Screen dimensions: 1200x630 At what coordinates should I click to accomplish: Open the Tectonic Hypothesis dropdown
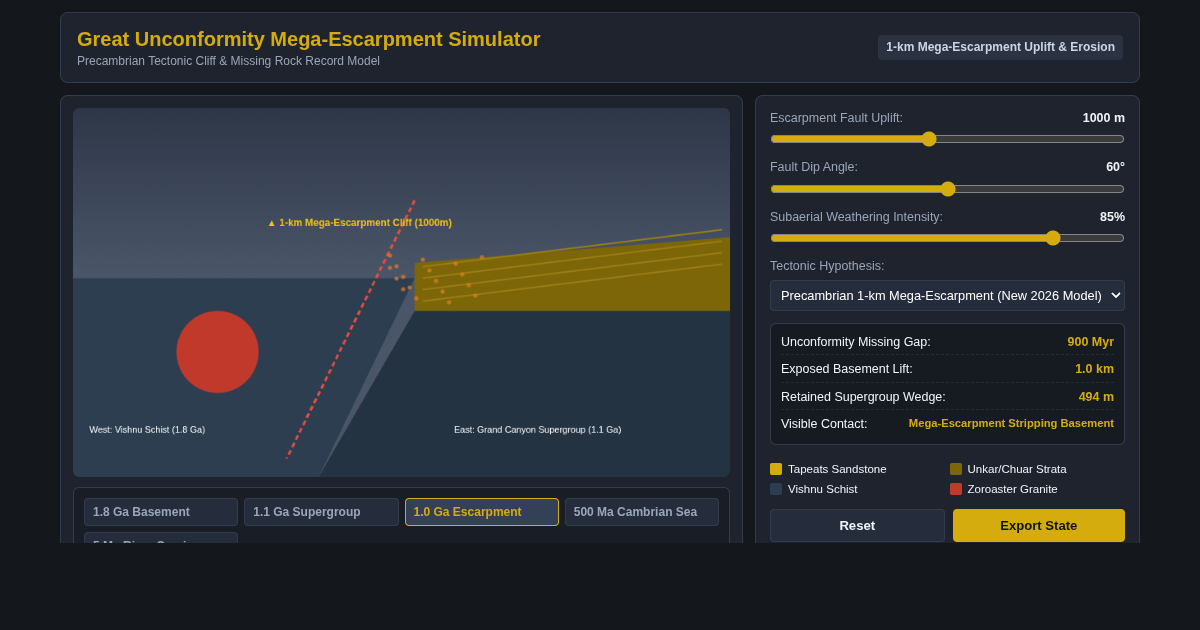[x=947, y=296]
